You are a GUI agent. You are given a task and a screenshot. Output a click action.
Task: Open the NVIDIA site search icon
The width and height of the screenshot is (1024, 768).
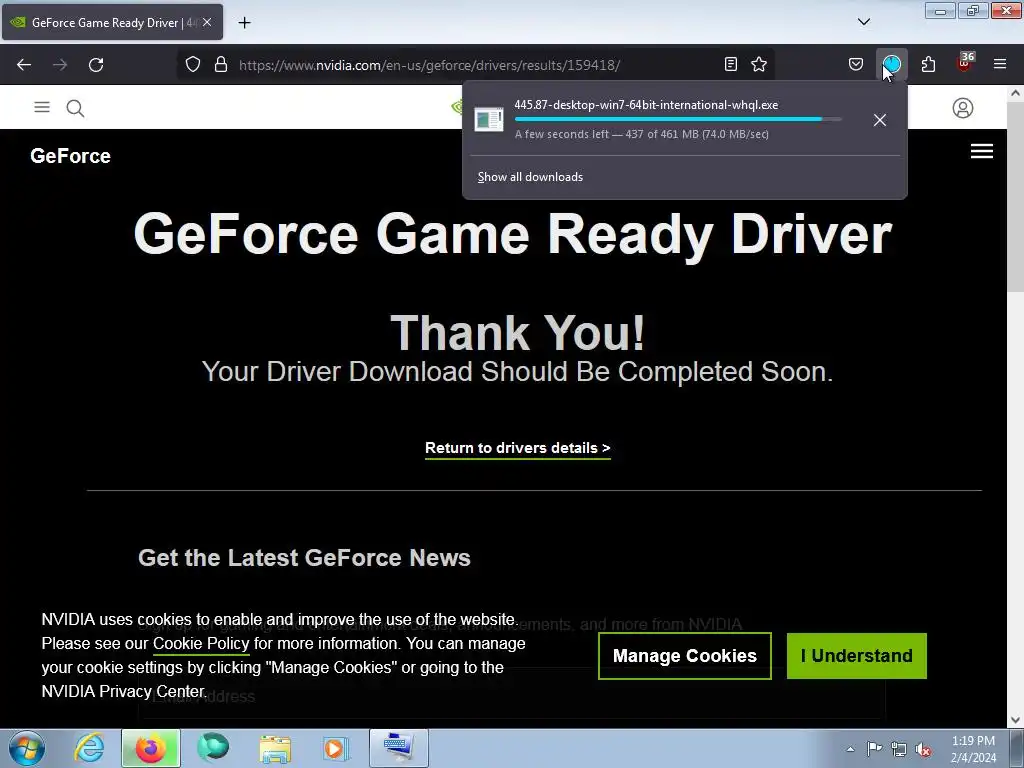[75, 108]
